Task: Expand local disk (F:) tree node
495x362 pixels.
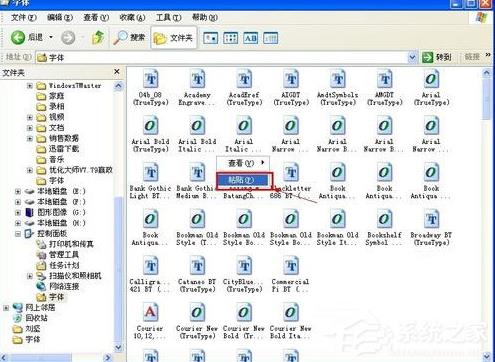Action: tap(18, 202)
